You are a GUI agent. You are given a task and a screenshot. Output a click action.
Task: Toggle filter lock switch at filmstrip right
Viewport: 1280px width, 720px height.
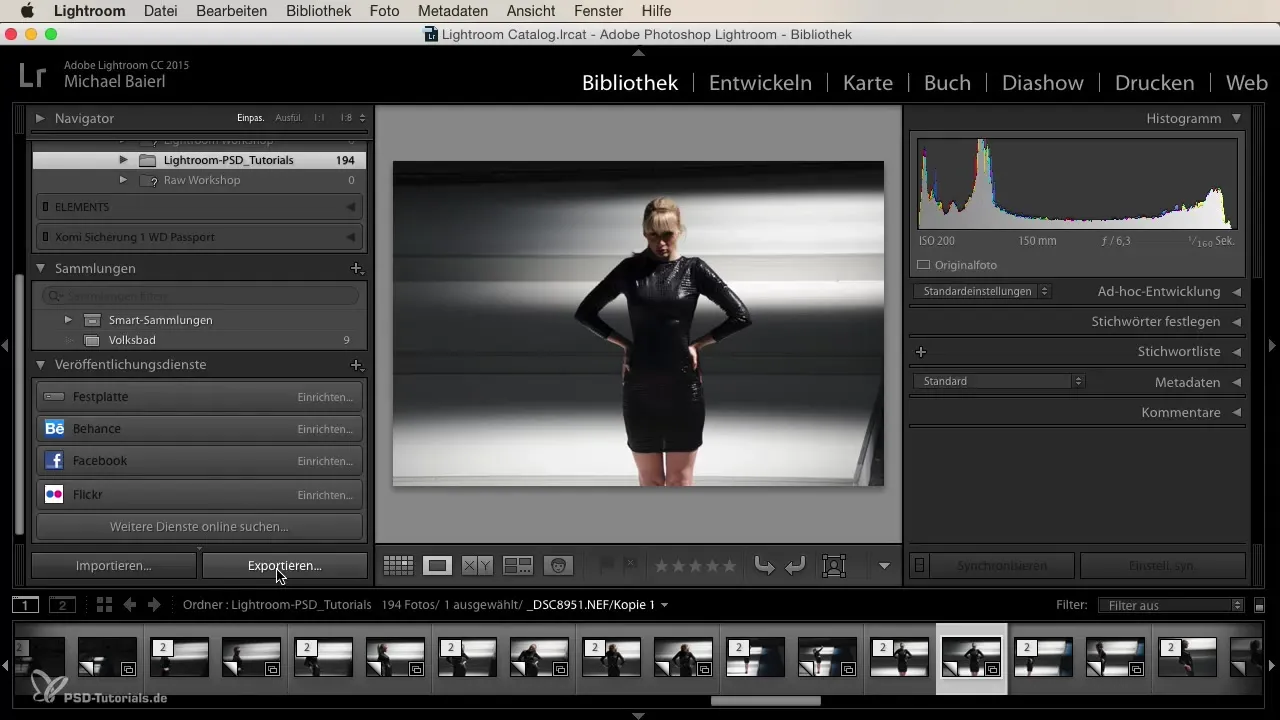tap(1260, 605)
